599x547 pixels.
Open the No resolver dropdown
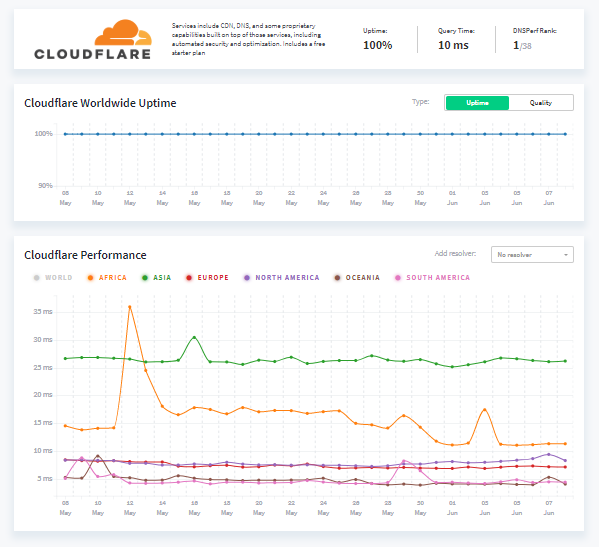tap(532, 254)
